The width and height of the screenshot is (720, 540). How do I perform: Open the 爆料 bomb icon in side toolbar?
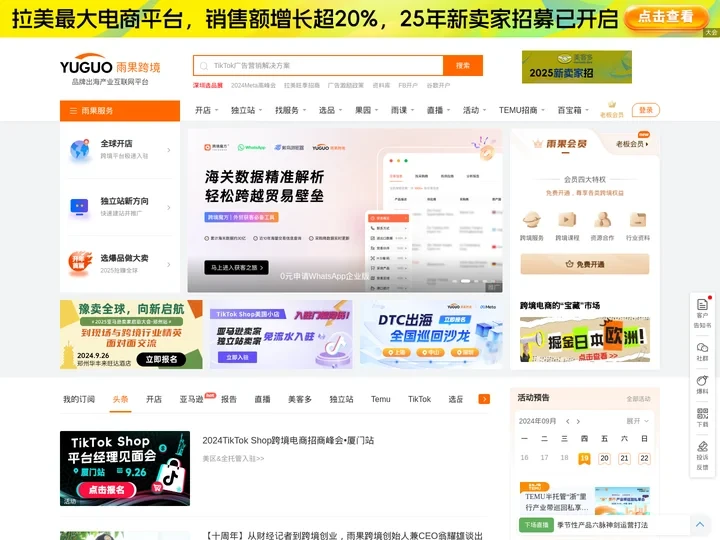pyautogui.click(x=702, y=380)
